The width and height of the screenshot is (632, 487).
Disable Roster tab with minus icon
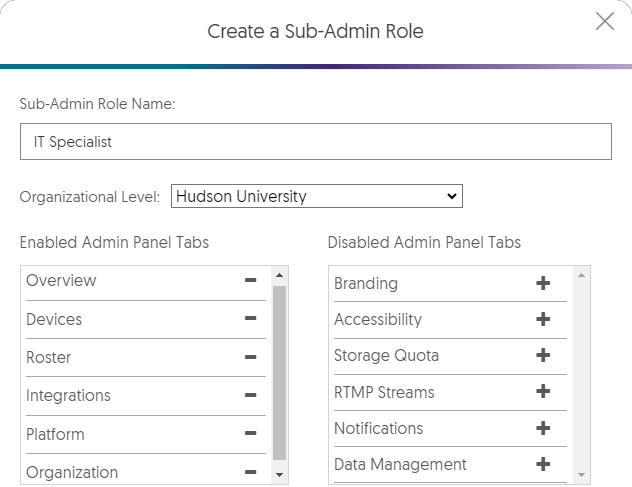[250, 358]
